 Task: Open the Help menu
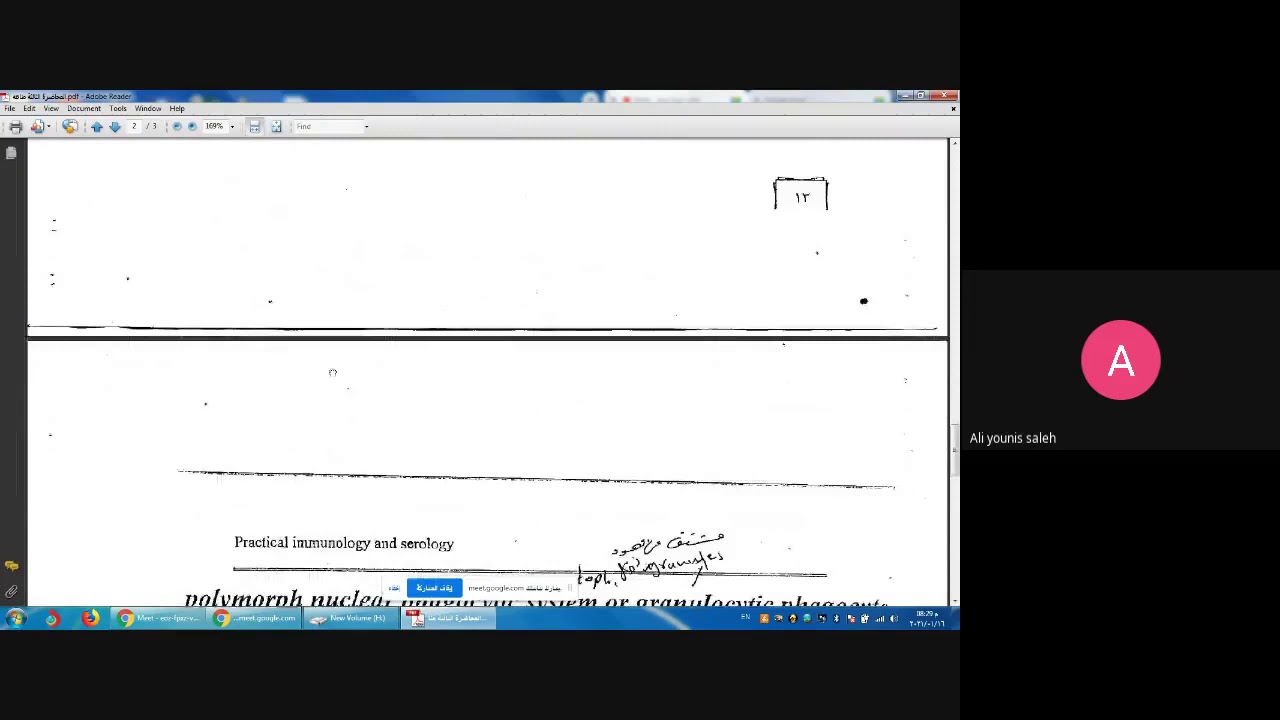(x=177, y=108)
